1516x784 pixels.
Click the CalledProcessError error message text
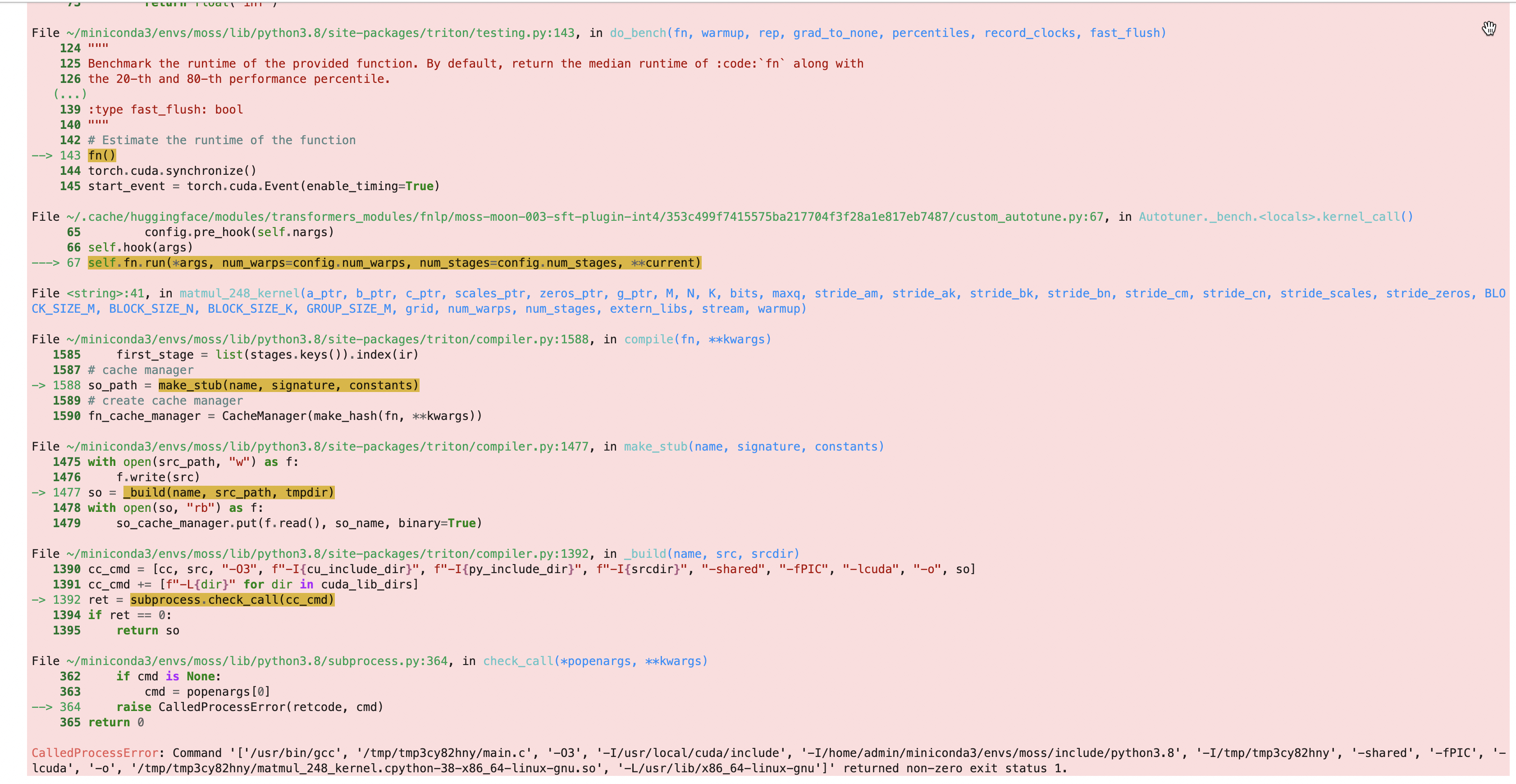(x=96, y=753)
